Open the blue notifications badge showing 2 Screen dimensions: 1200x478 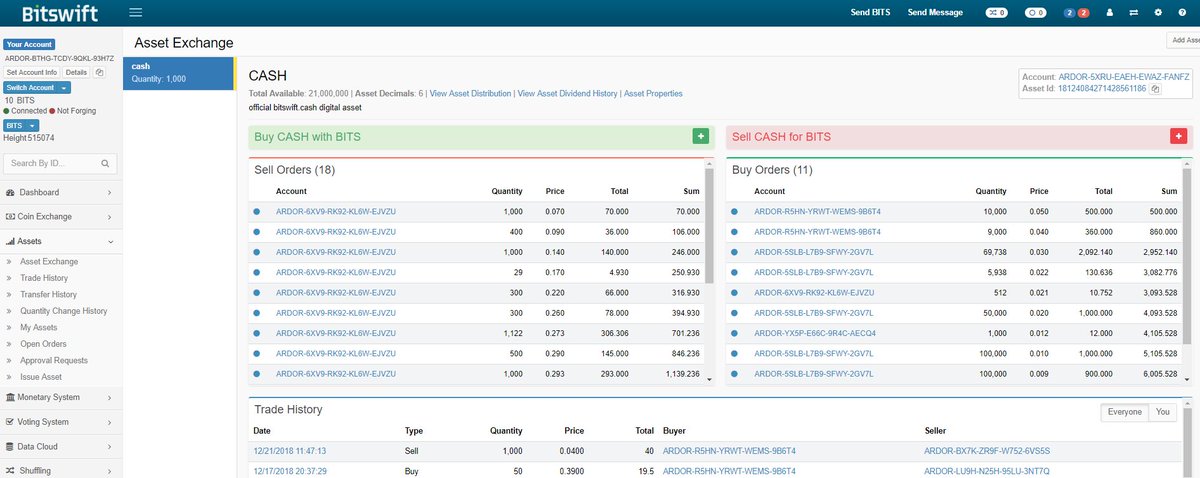pyautogui.click(x=1070, y=13)
